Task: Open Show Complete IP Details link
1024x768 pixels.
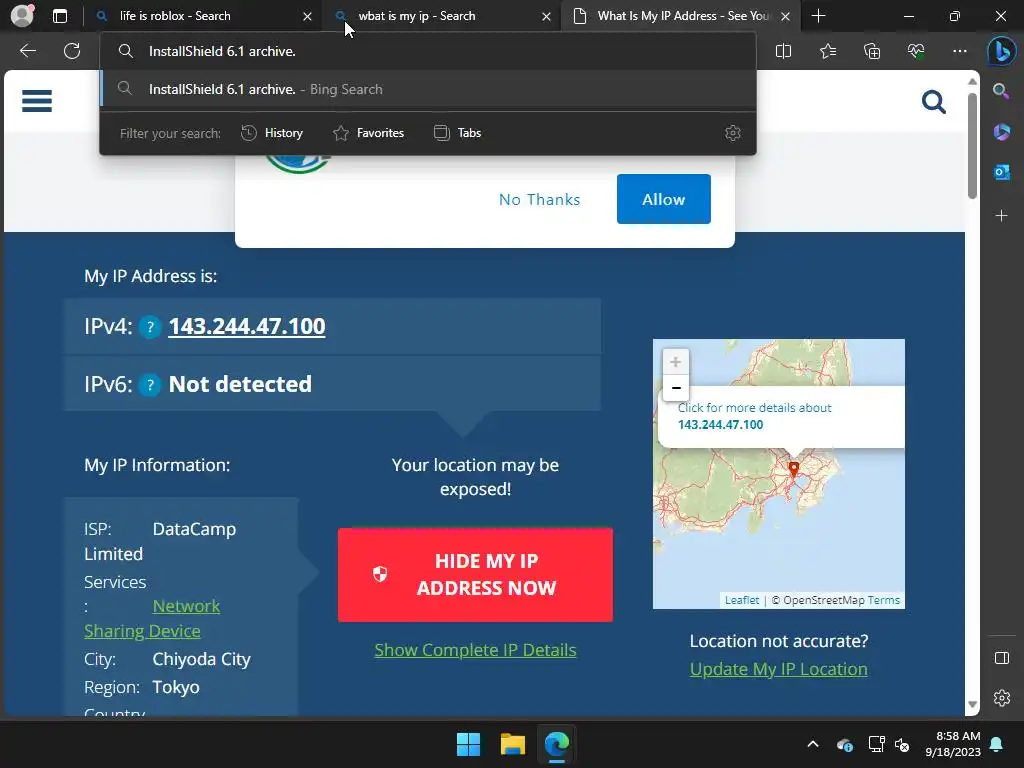Action: tap(475, 650)
